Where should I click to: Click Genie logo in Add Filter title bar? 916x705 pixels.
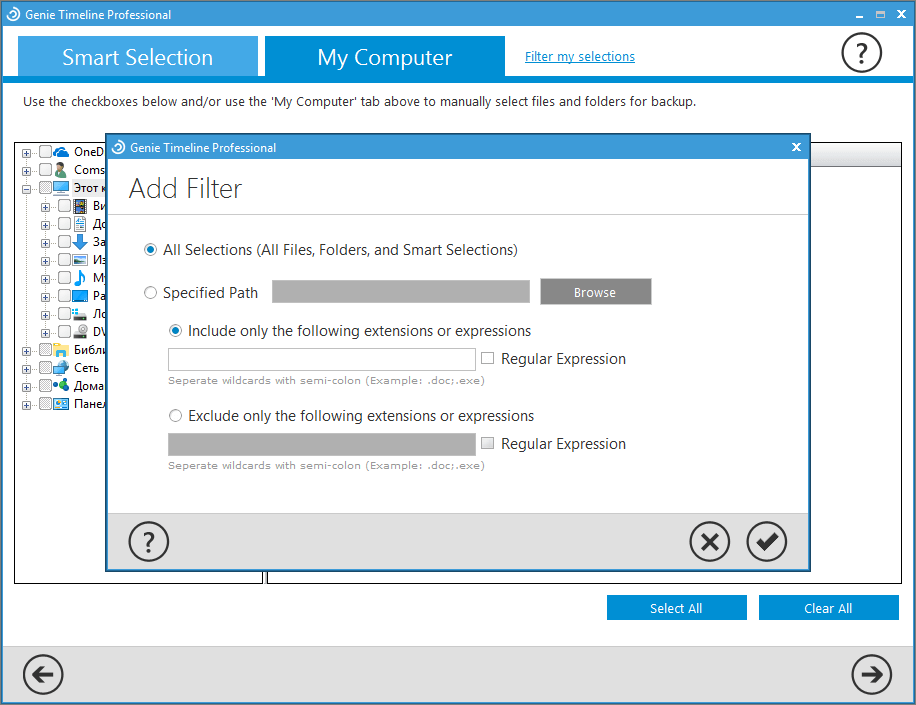pos(119,147)
